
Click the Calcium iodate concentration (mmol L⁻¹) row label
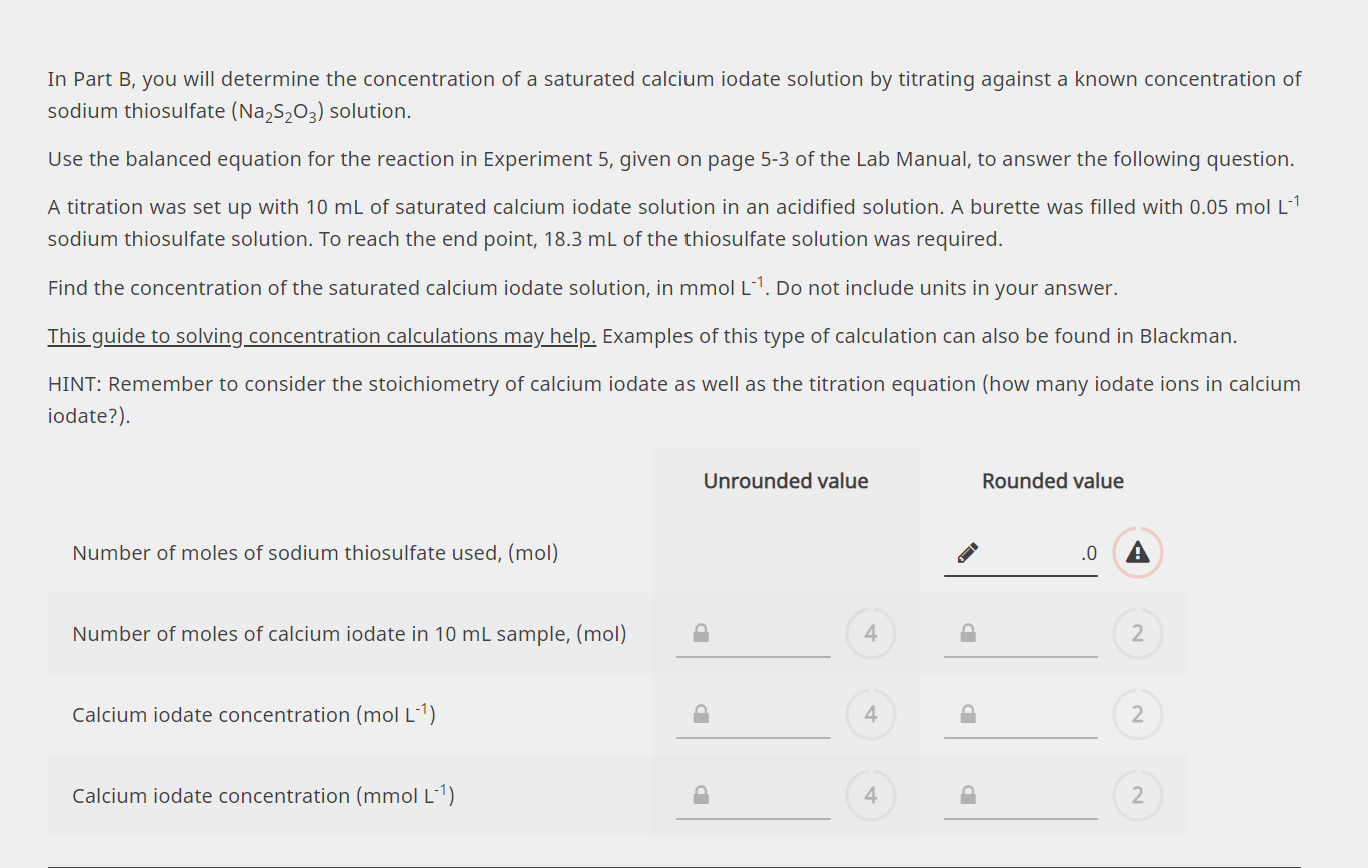point(264,795)
